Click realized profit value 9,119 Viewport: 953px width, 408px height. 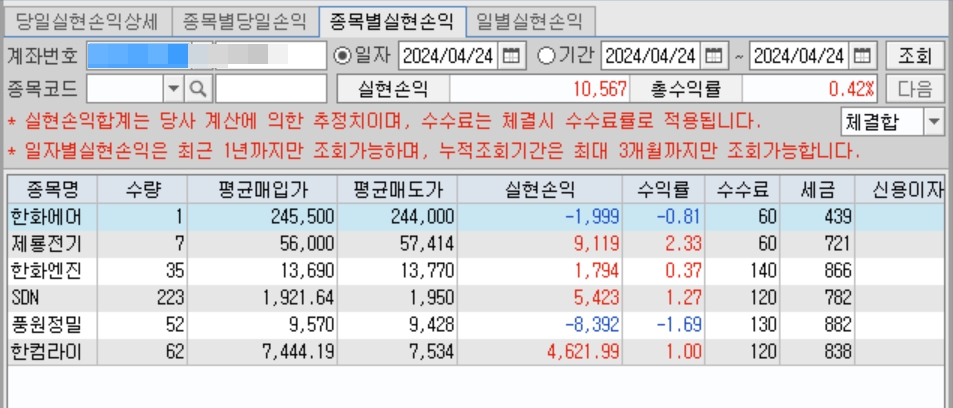pyautogui.click(x=597, y=244)
